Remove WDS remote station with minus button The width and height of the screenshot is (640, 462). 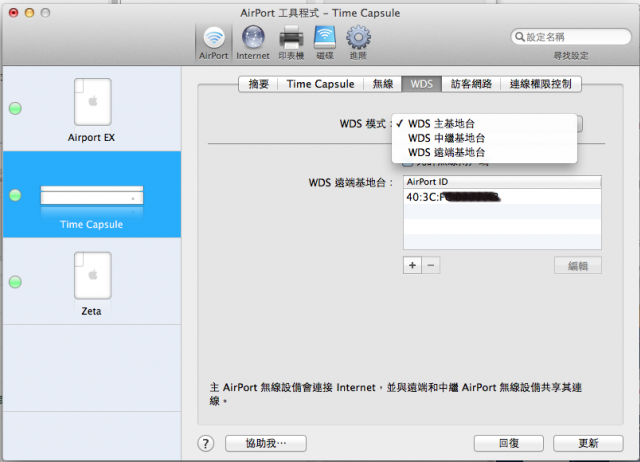tap(431, 265)
